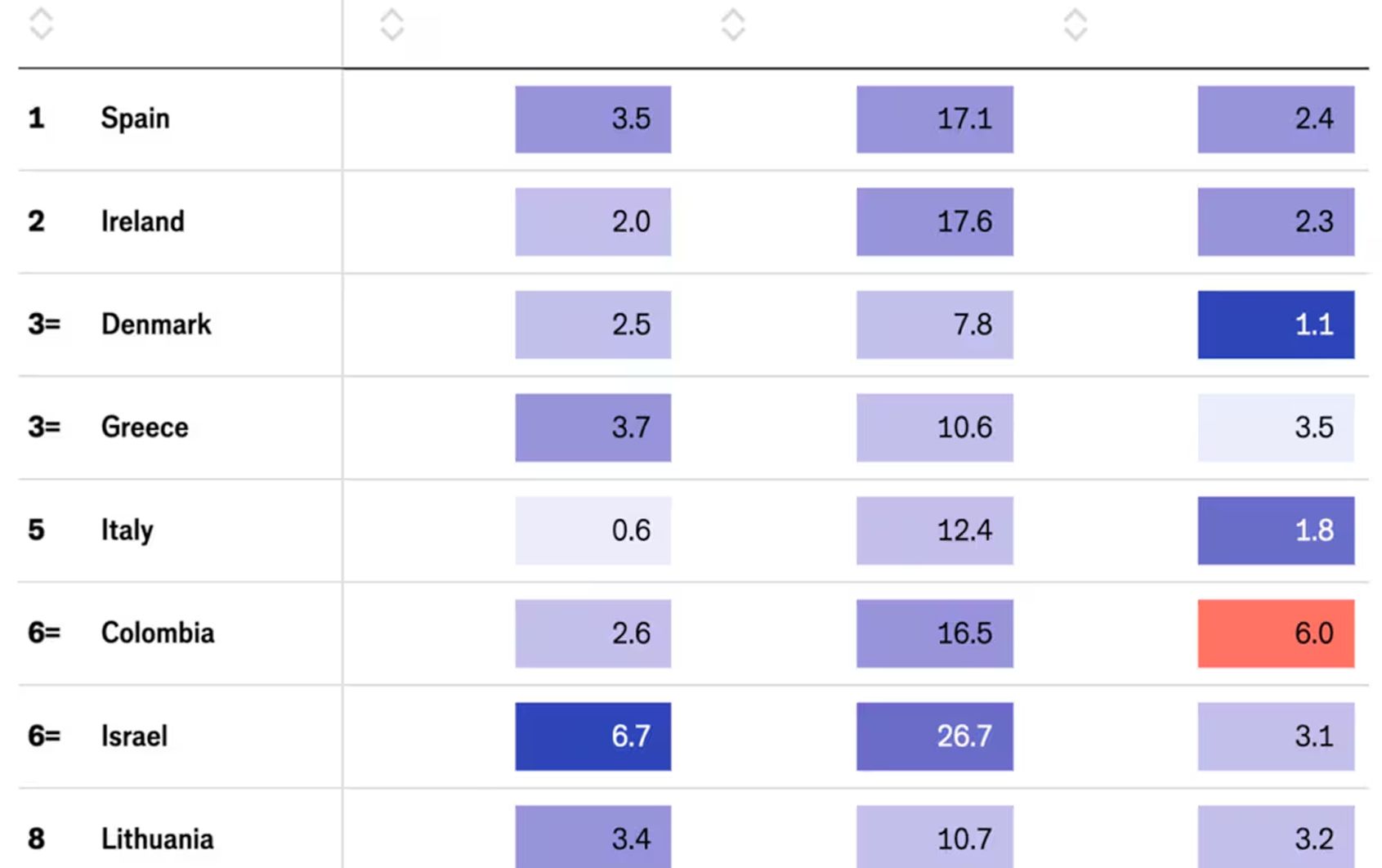Click the 17.1 value cell for Spain
Viewport: 1382px width, 868px height.
(934, 119)
